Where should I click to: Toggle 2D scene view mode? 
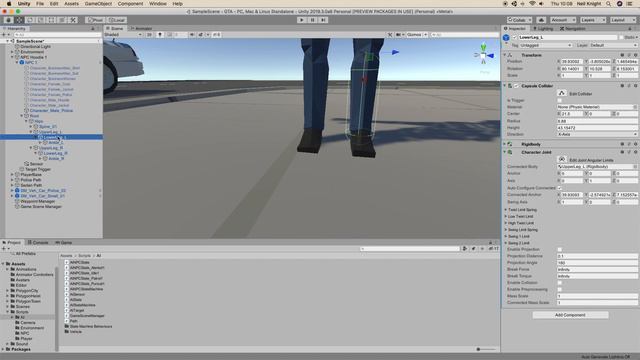click(149, 35)
